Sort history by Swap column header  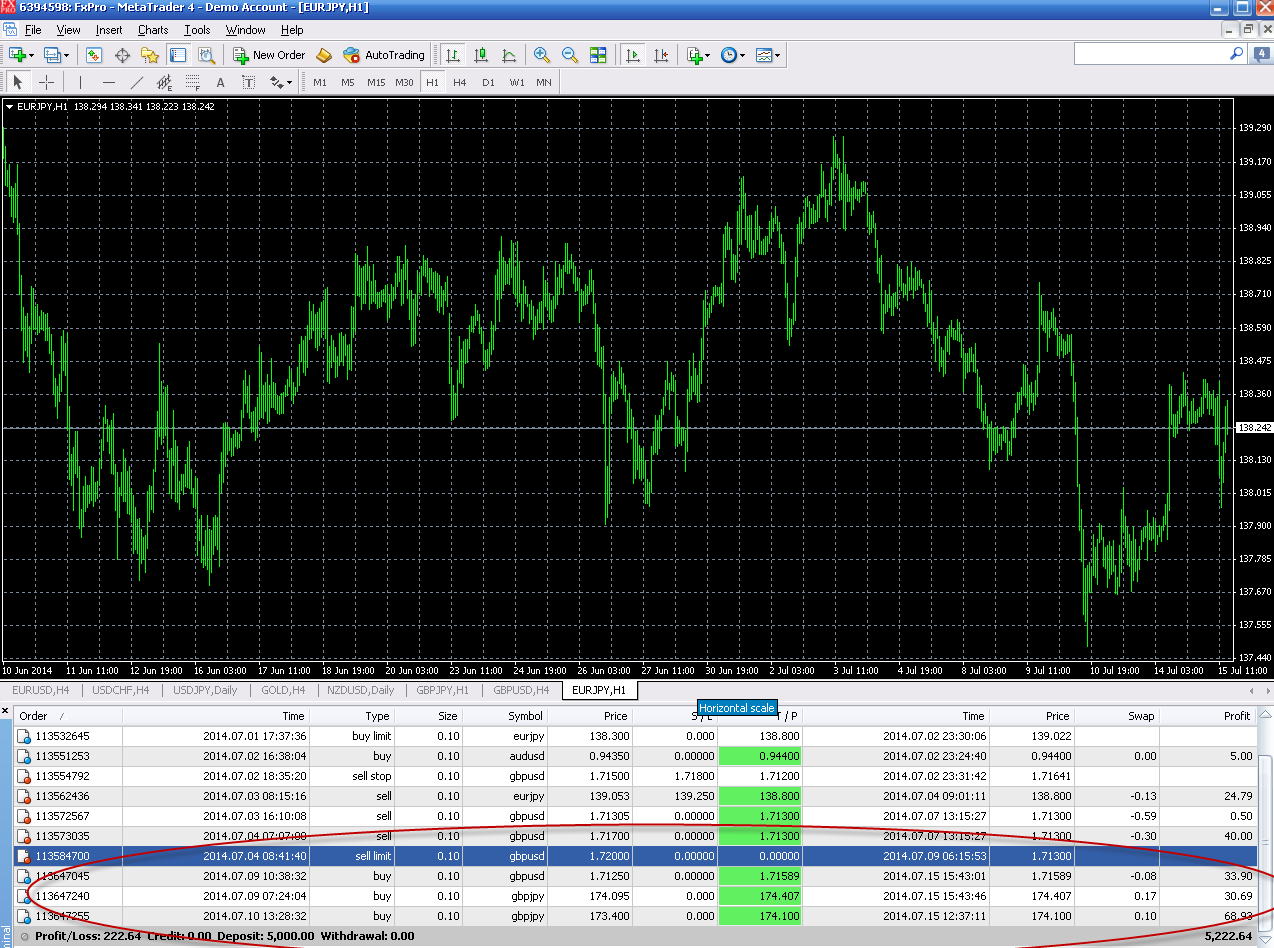(1115, 716)
